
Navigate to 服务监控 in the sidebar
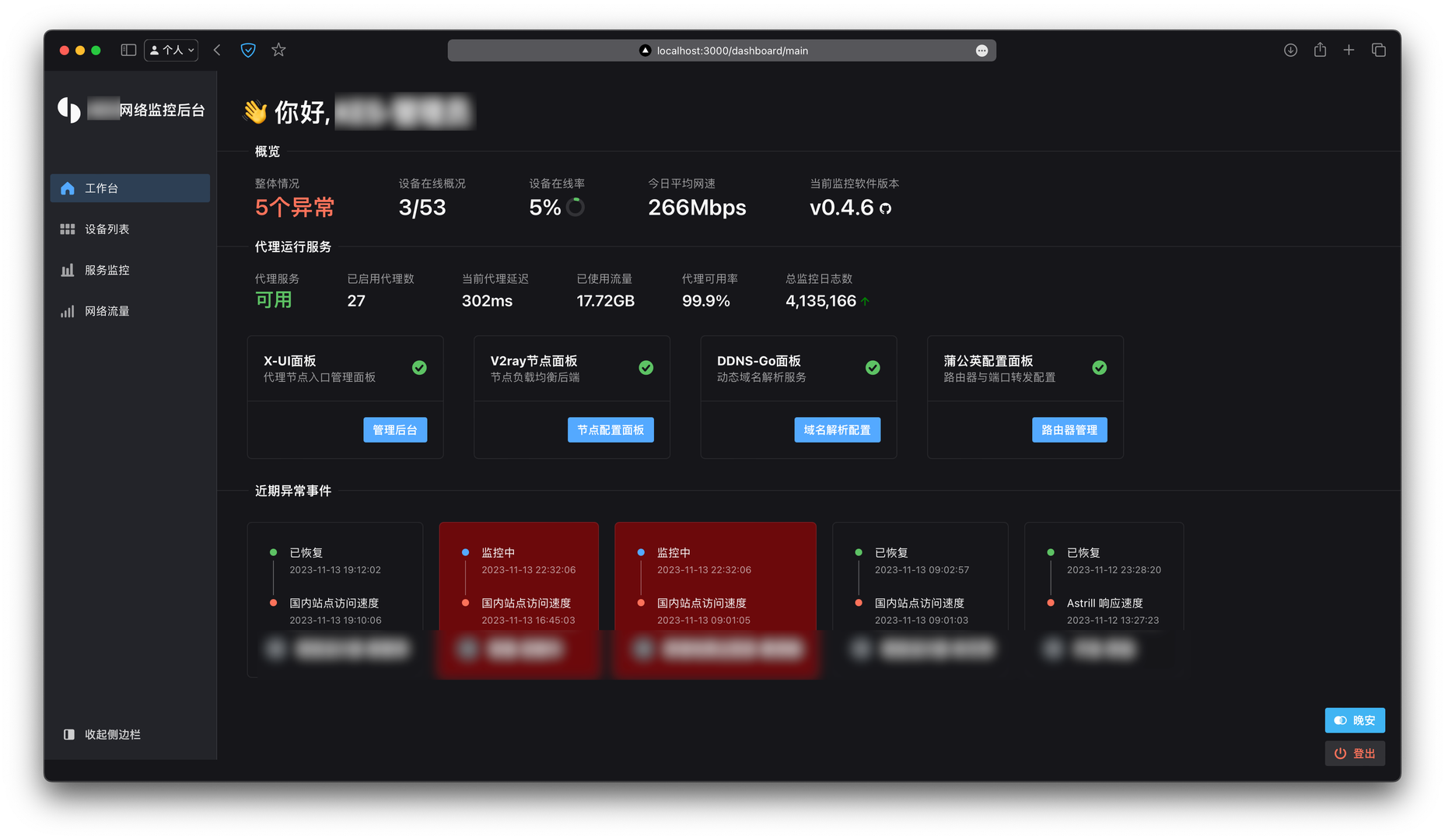(107, 270)
